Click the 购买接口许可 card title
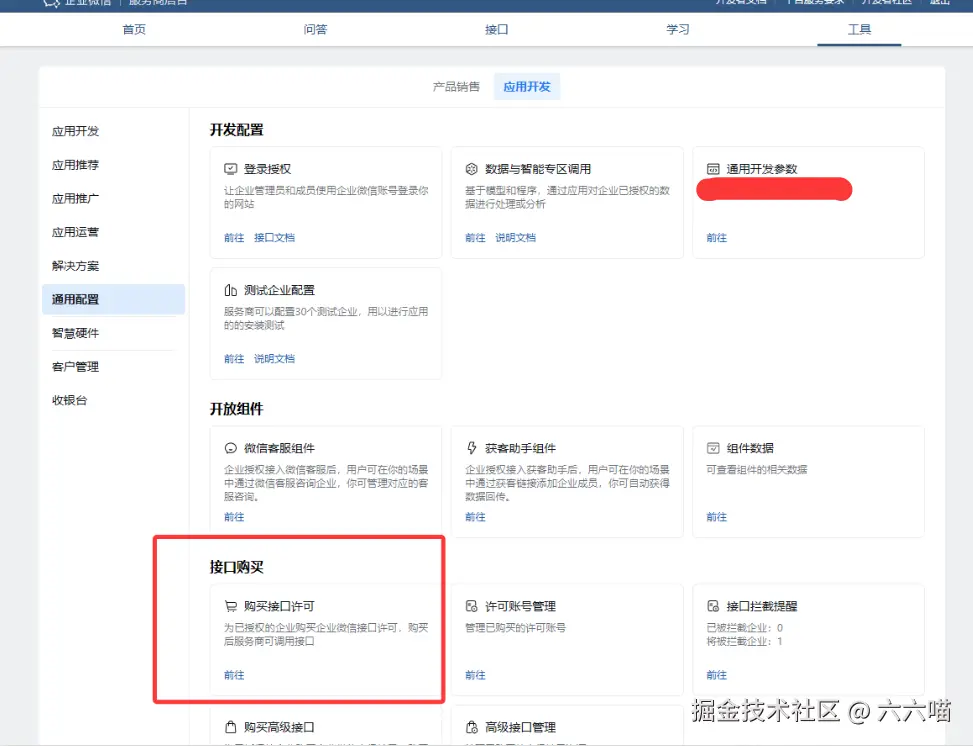The image size is (973, 746). click(279, 606)
